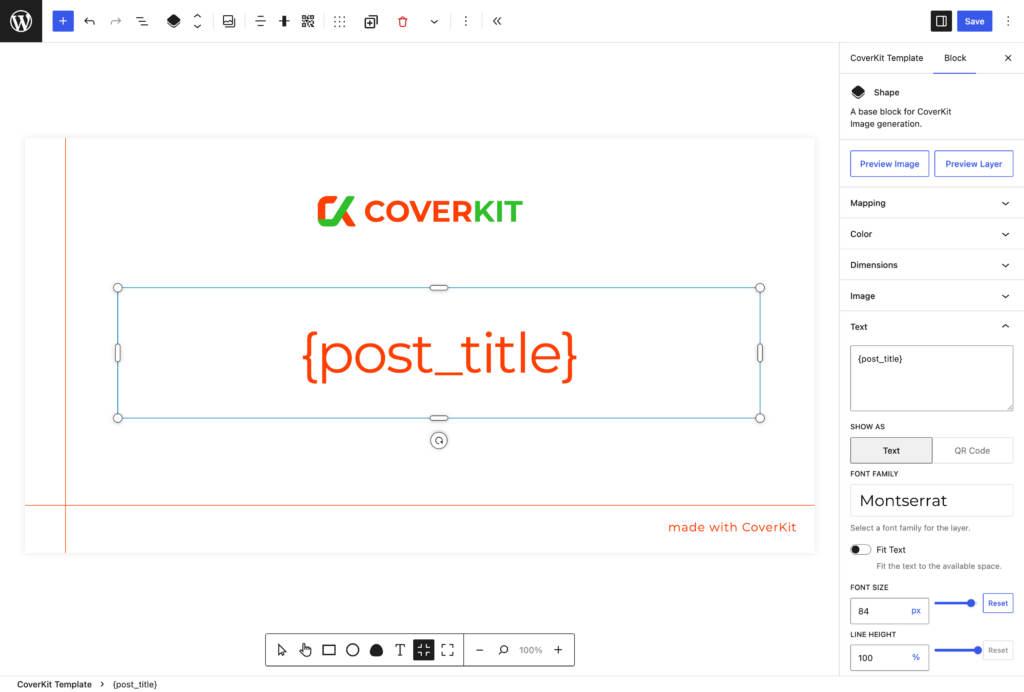Click the line height slider
The image size is (1024, 692).
click(x=957, y=650)
